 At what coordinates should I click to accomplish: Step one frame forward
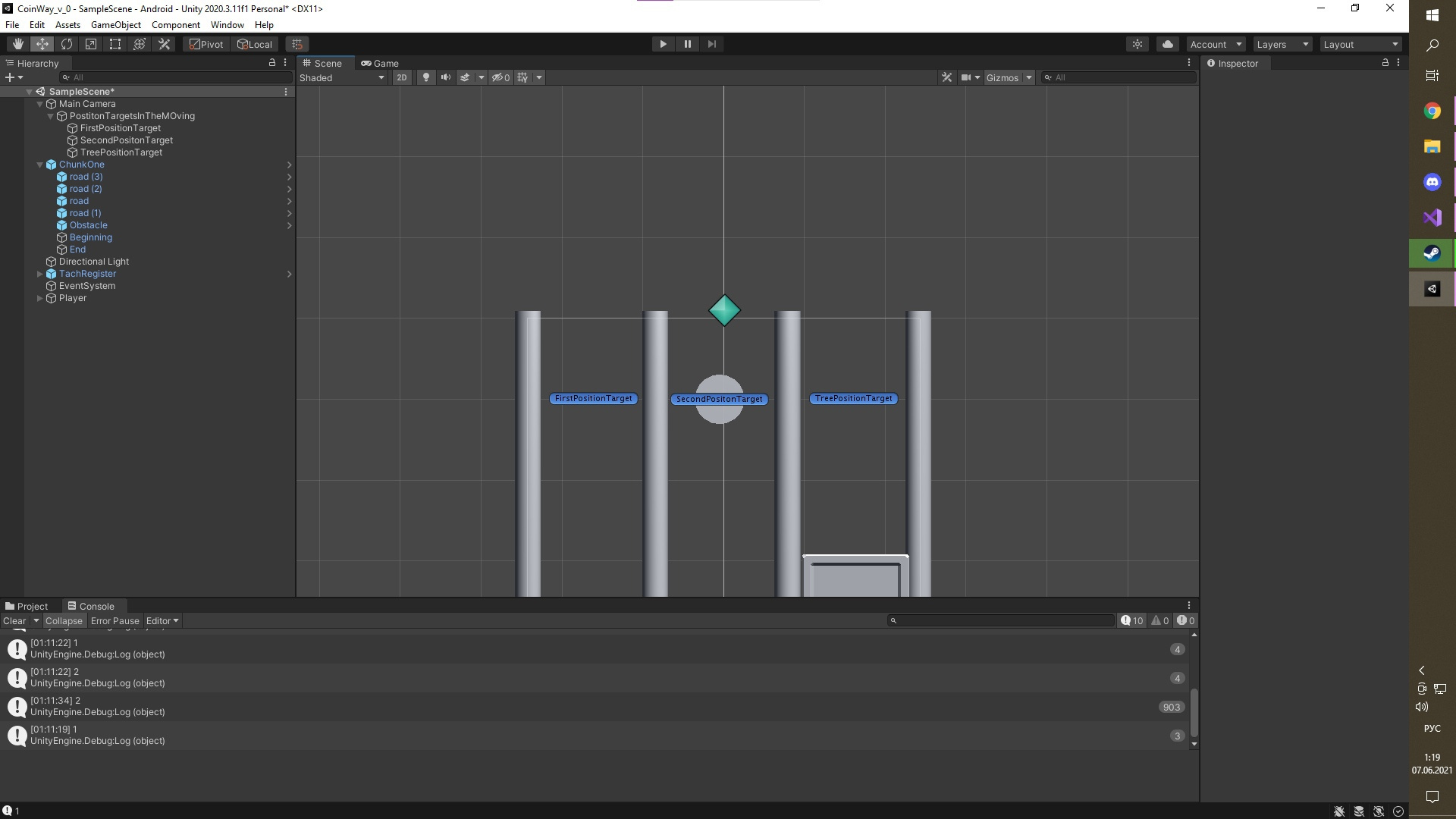(711, 44)
